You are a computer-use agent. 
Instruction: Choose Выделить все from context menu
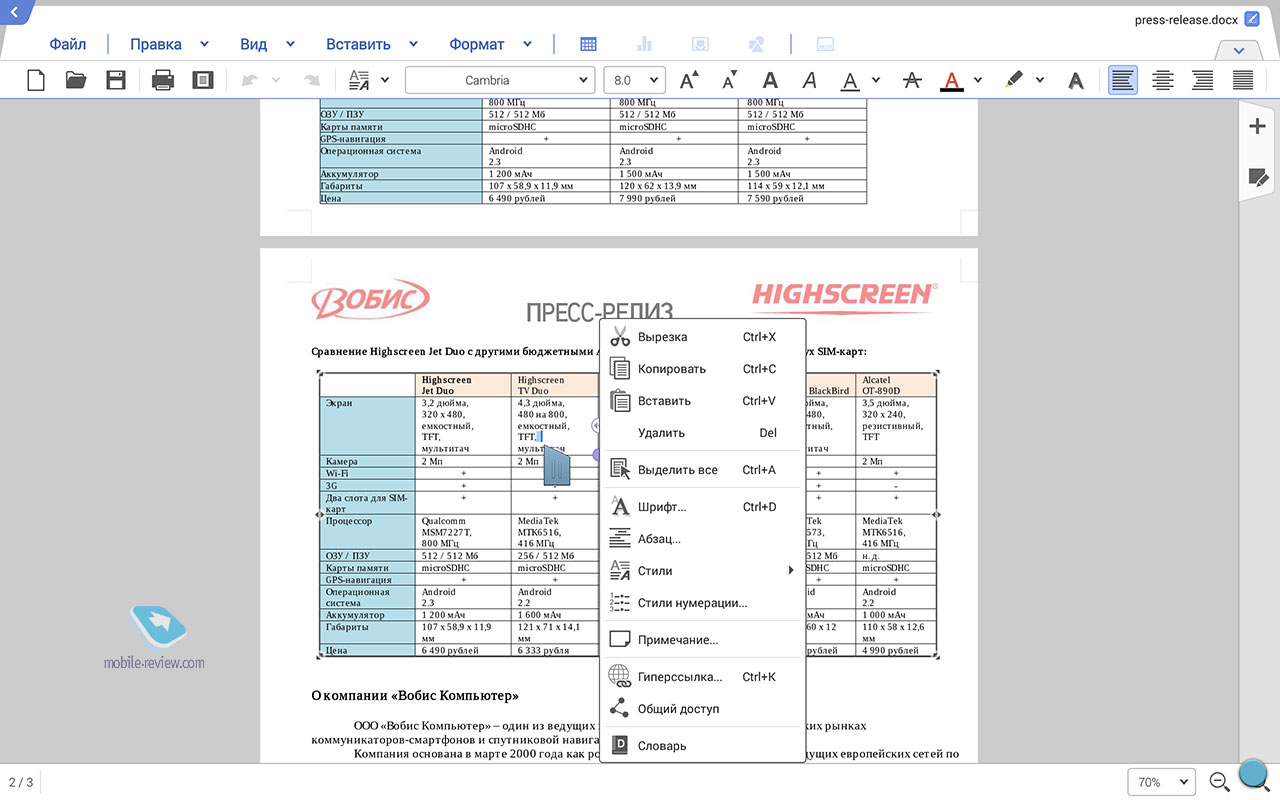[702, 470]
